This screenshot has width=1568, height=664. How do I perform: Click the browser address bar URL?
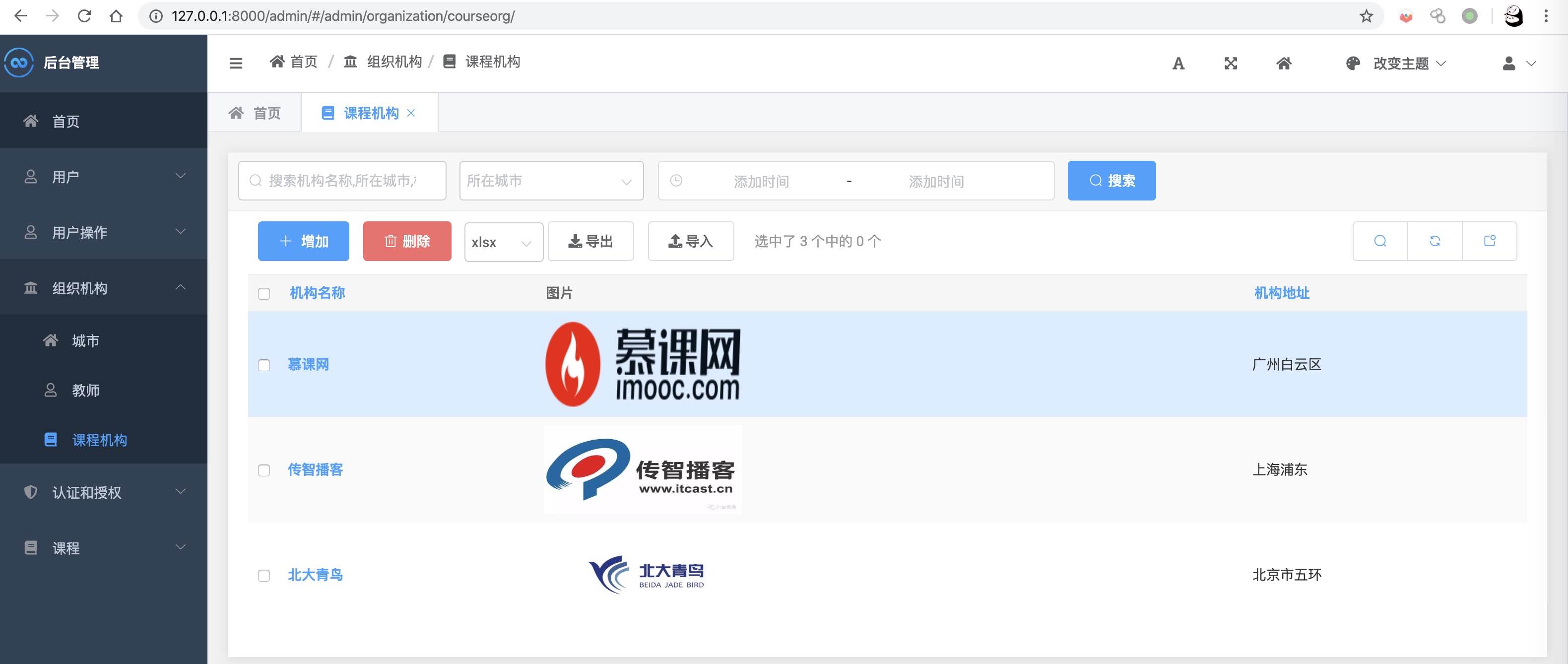(343, 16)
